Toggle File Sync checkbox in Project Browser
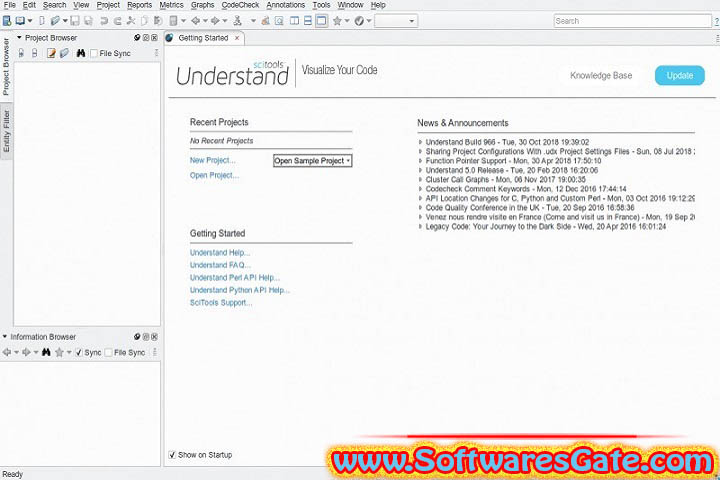 tap(94, 53)
